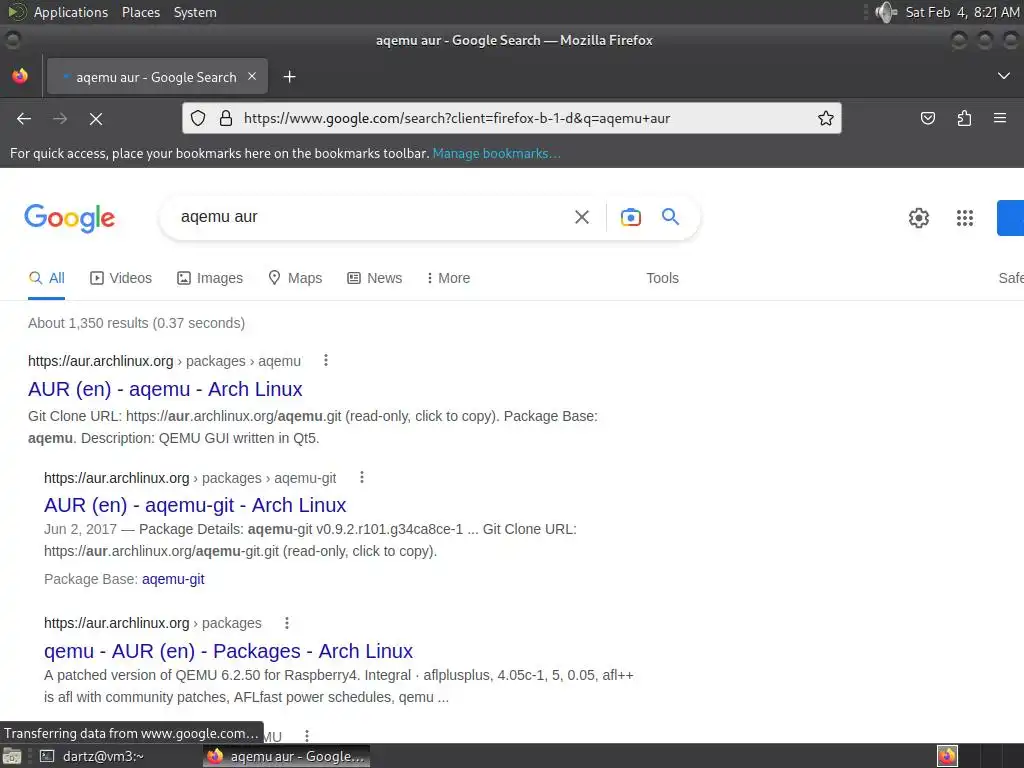Click the tracking protection shield icon
The height and width of the screenshot is (768, 1024).
pos(198,118)
